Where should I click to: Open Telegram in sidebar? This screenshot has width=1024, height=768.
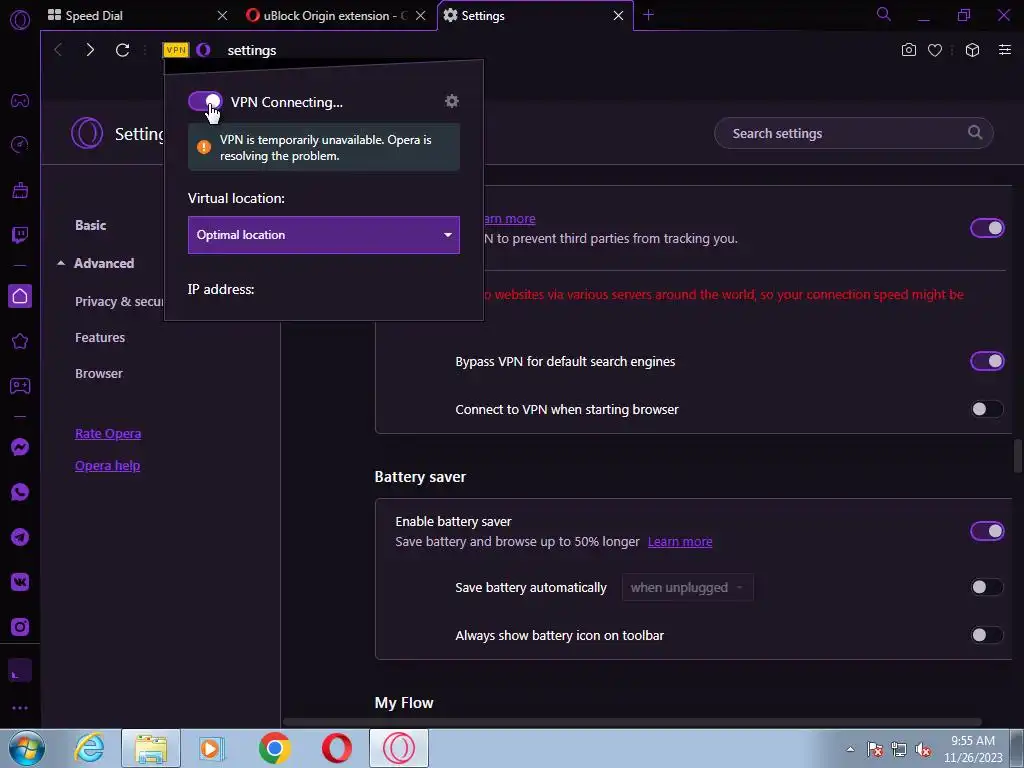tap(20, 537)
